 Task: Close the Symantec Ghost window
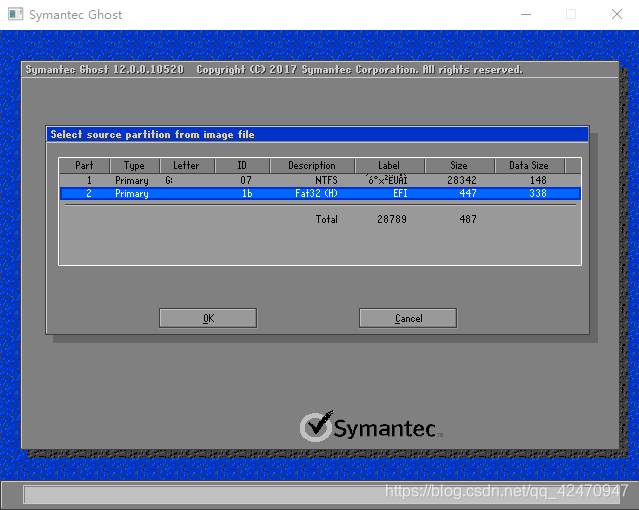pyautogui.click(x=617, y=14)
